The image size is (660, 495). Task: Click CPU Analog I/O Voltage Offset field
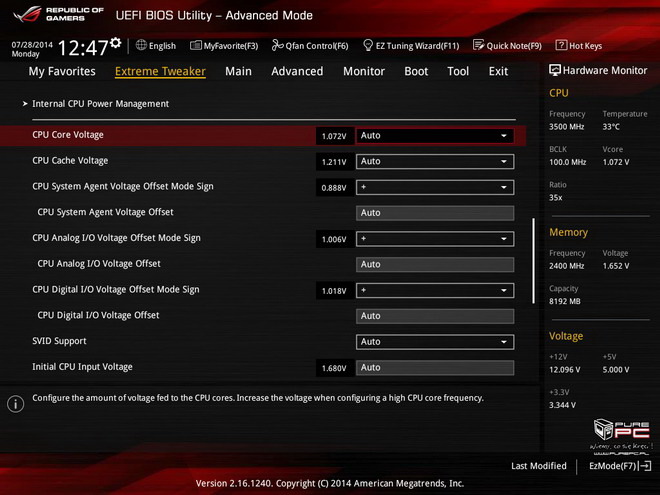tap(435, 264)
